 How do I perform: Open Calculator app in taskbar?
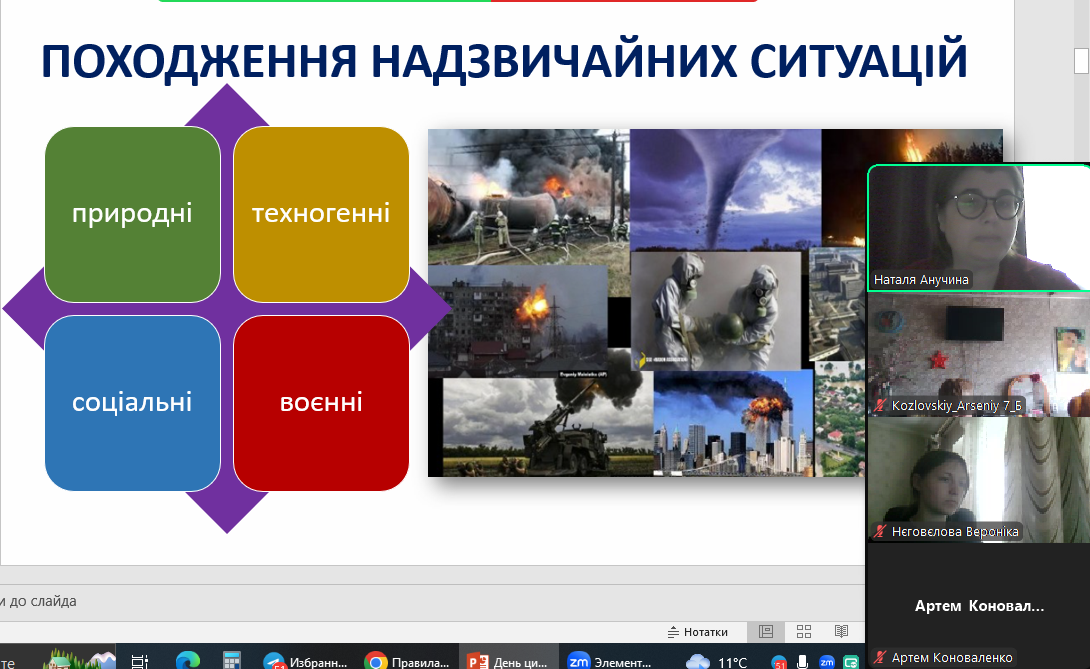(231, 661)
